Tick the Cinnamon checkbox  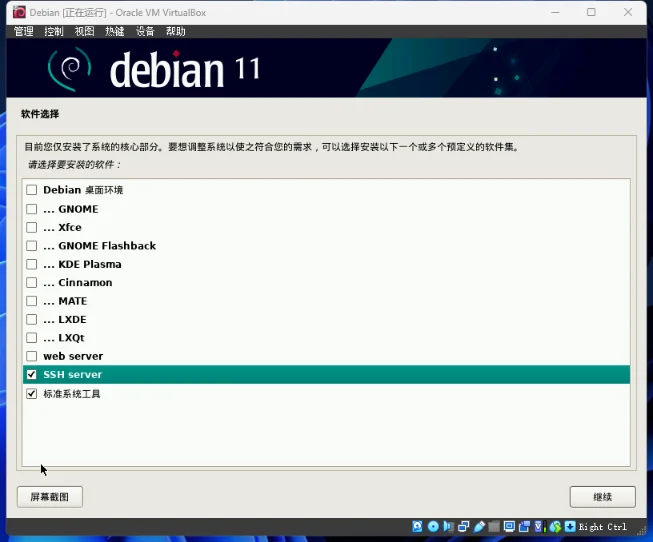(32, 282)
